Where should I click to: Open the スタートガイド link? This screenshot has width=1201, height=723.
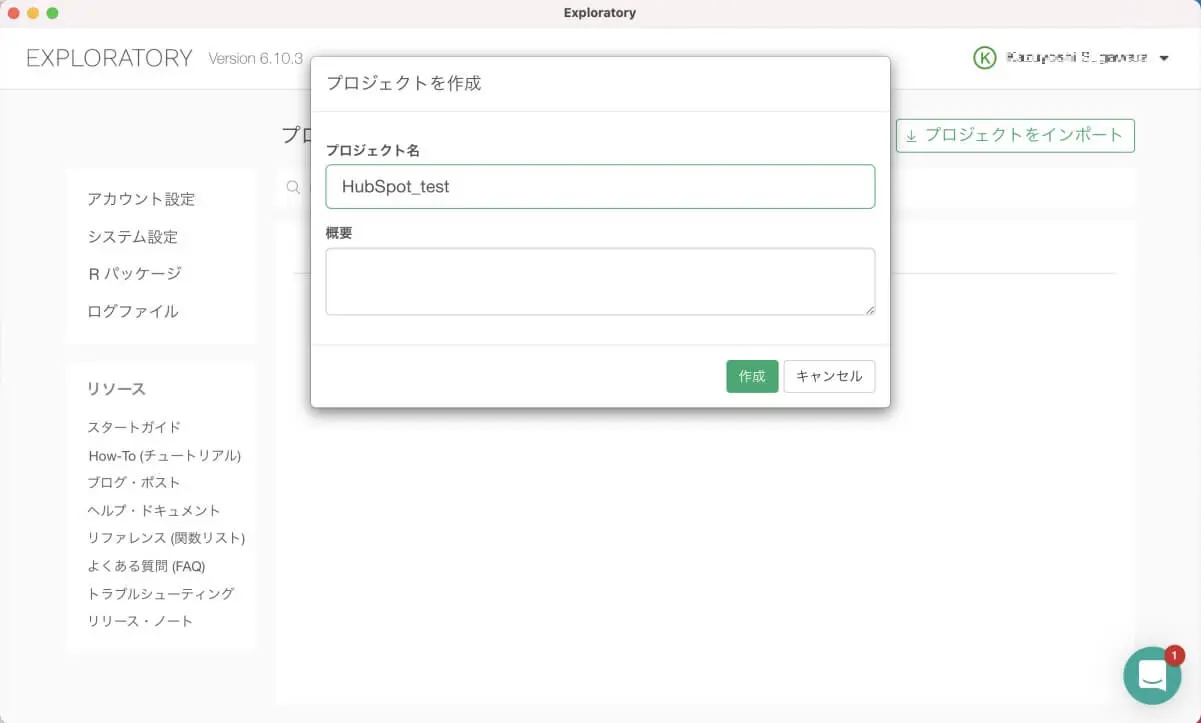click(x=134, y=428)
